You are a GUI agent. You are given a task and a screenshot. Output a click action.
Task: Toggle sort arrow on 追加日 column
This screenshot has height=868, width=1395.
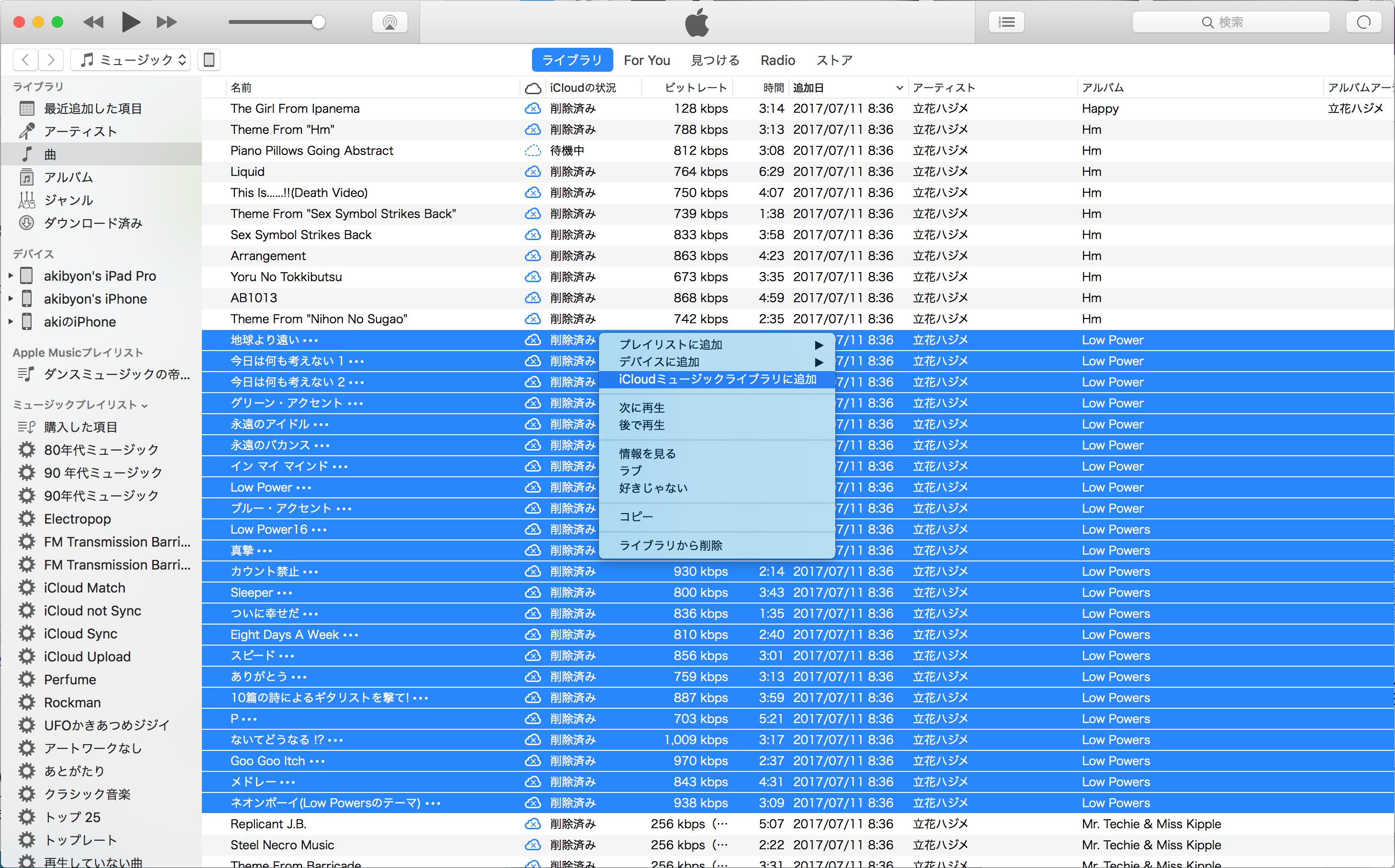(x=899, y=88)
